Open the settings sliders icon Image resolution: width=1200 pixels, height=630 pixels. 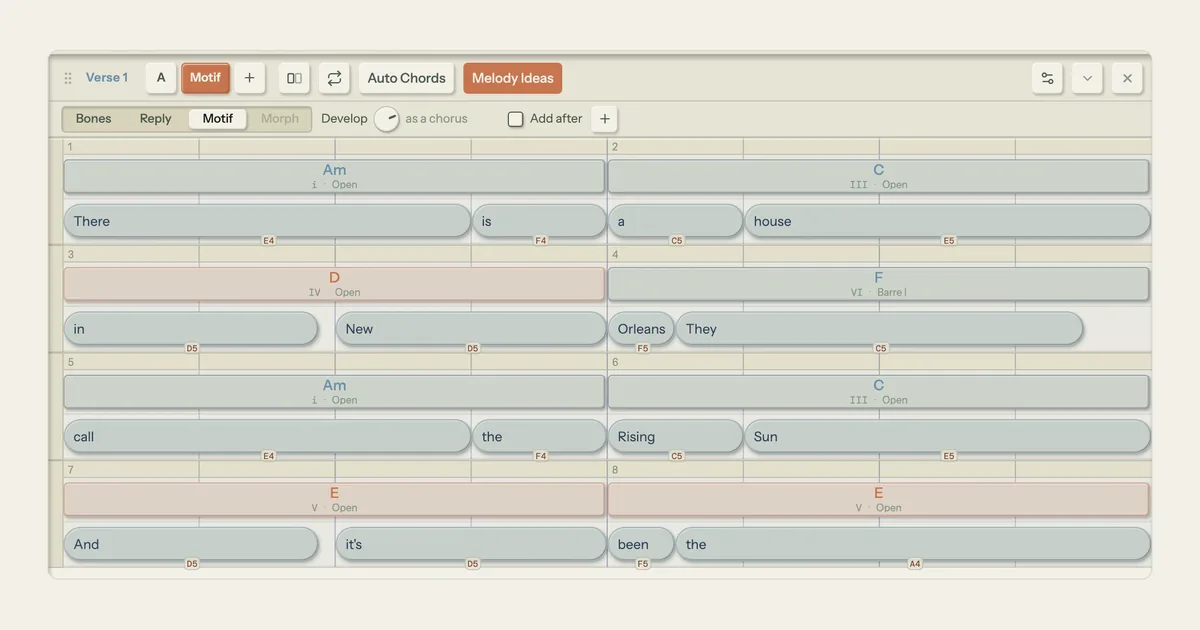point(1047,78)
